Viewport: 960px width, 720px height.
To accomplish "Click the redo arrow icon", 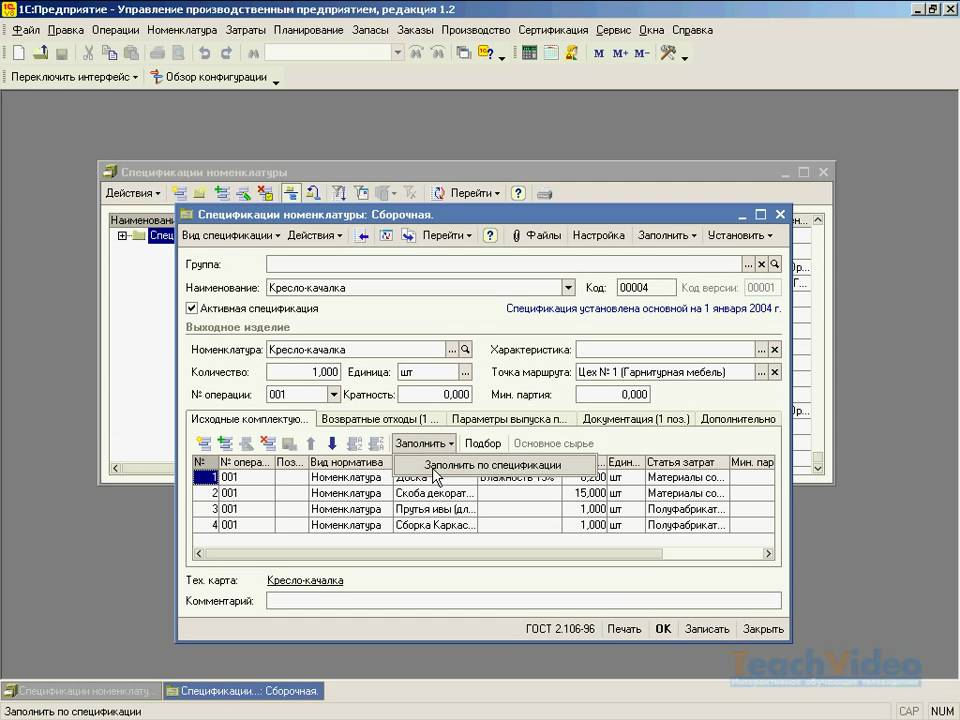I will click(226, 53).
